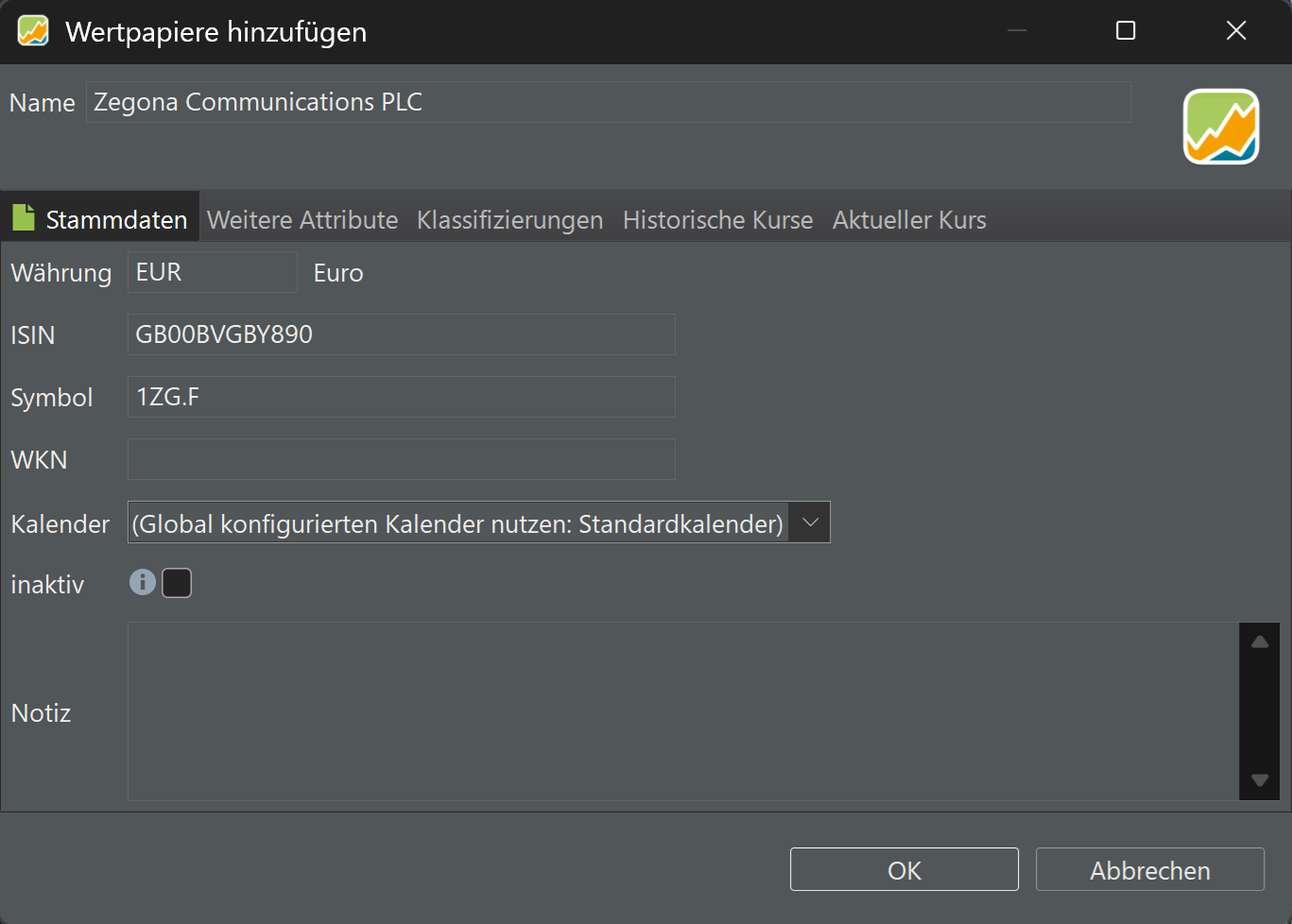
Task: Confirm with the OK button
Action: tap(904, 869)
